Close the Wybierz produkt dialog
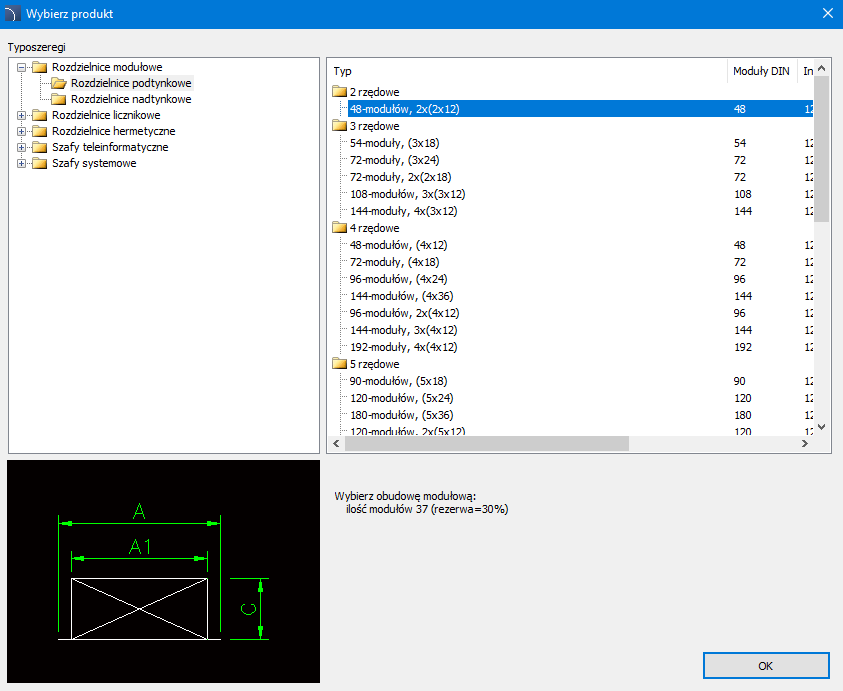843x691 pixels. [828, 13]
